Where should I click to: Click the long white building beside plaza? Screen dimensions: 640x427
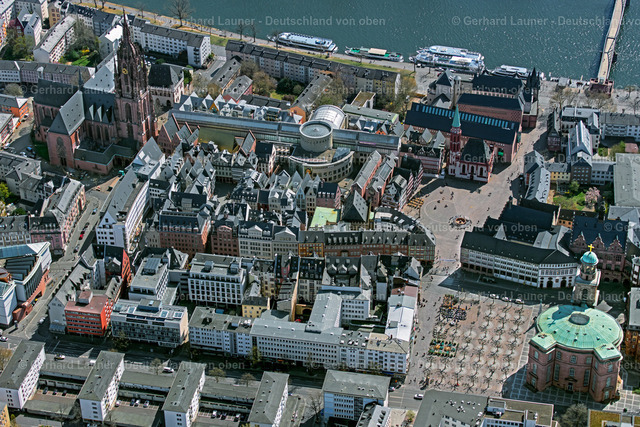point(517,262)
